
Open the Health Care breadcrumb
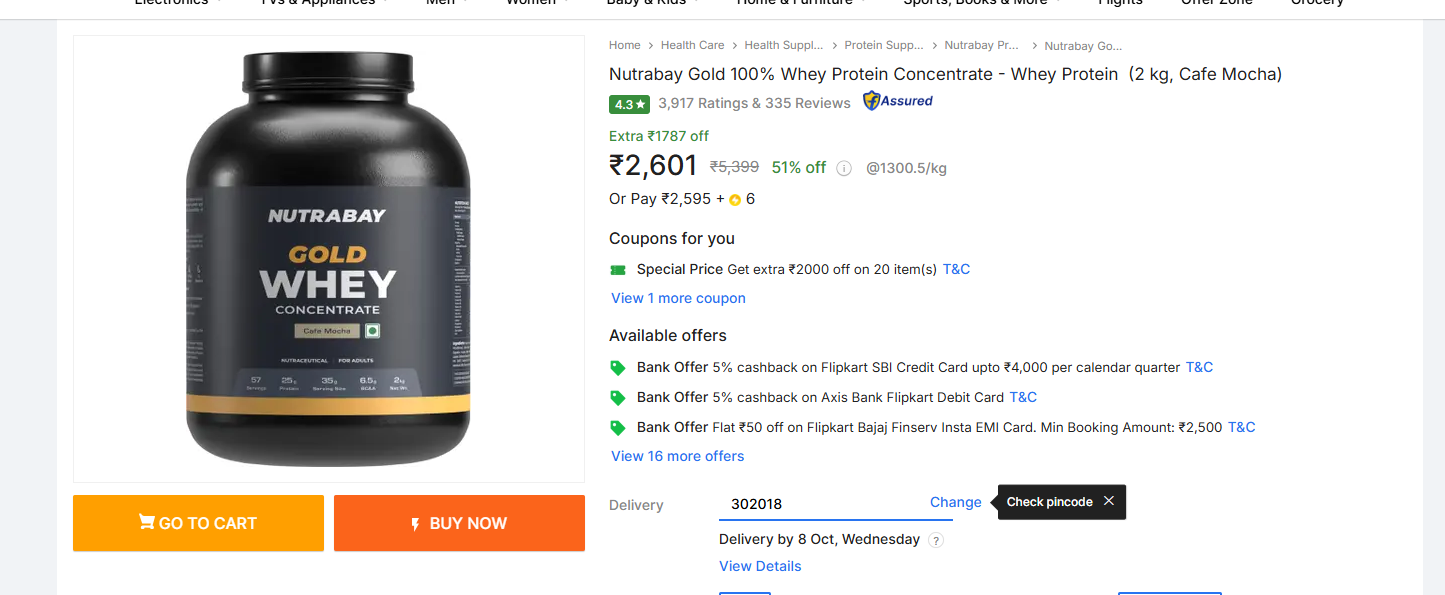[x=692, y=45]
